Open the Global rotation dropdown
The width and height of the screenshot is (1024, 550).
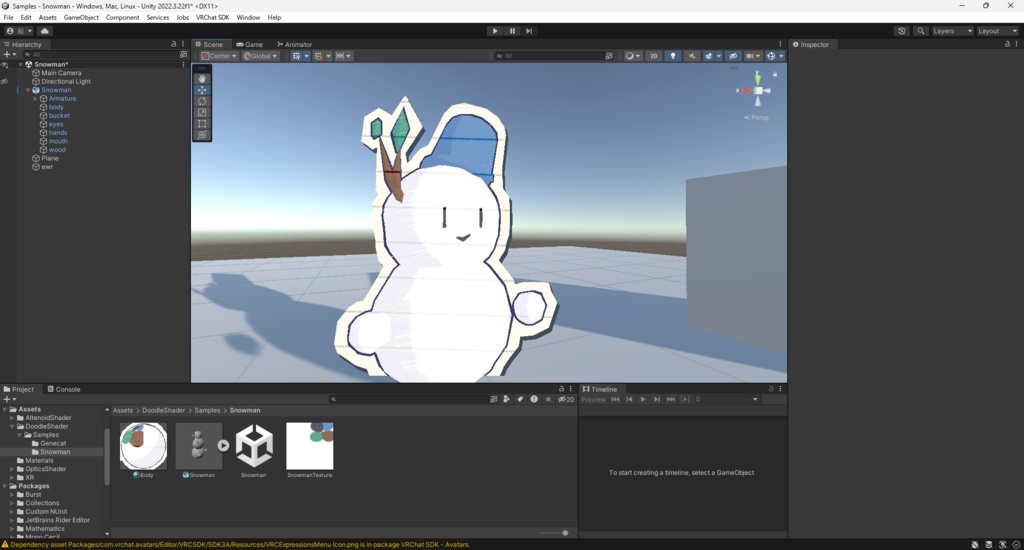pos(261,56)
